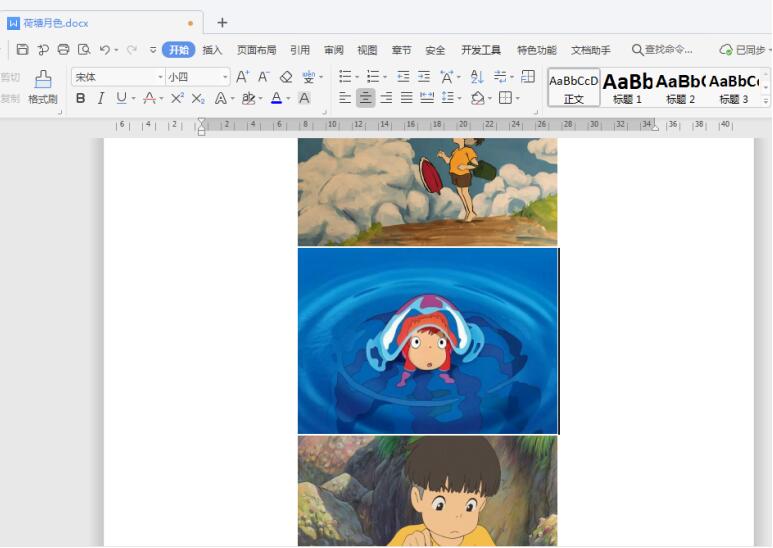Screen dimensions: 773x548
Task: Click the increase font size icon
Action: (242, 77)
